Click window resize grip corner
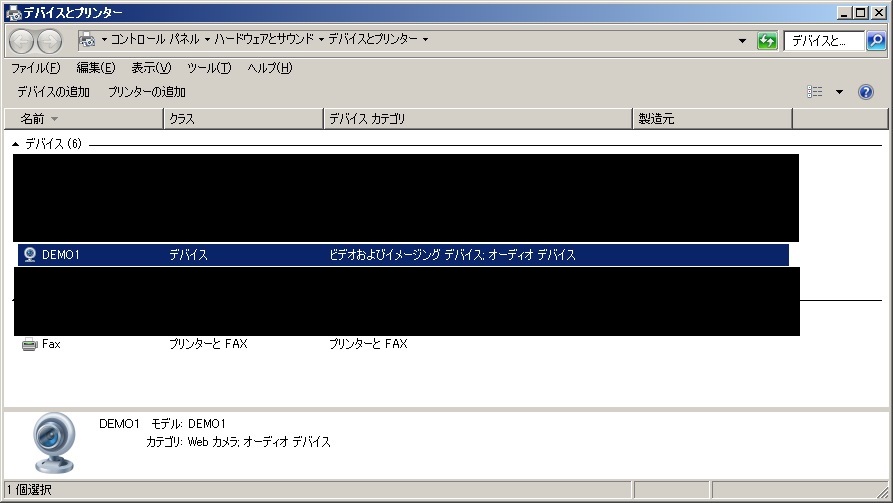The image size is (893, 503). tap(883, 493)
